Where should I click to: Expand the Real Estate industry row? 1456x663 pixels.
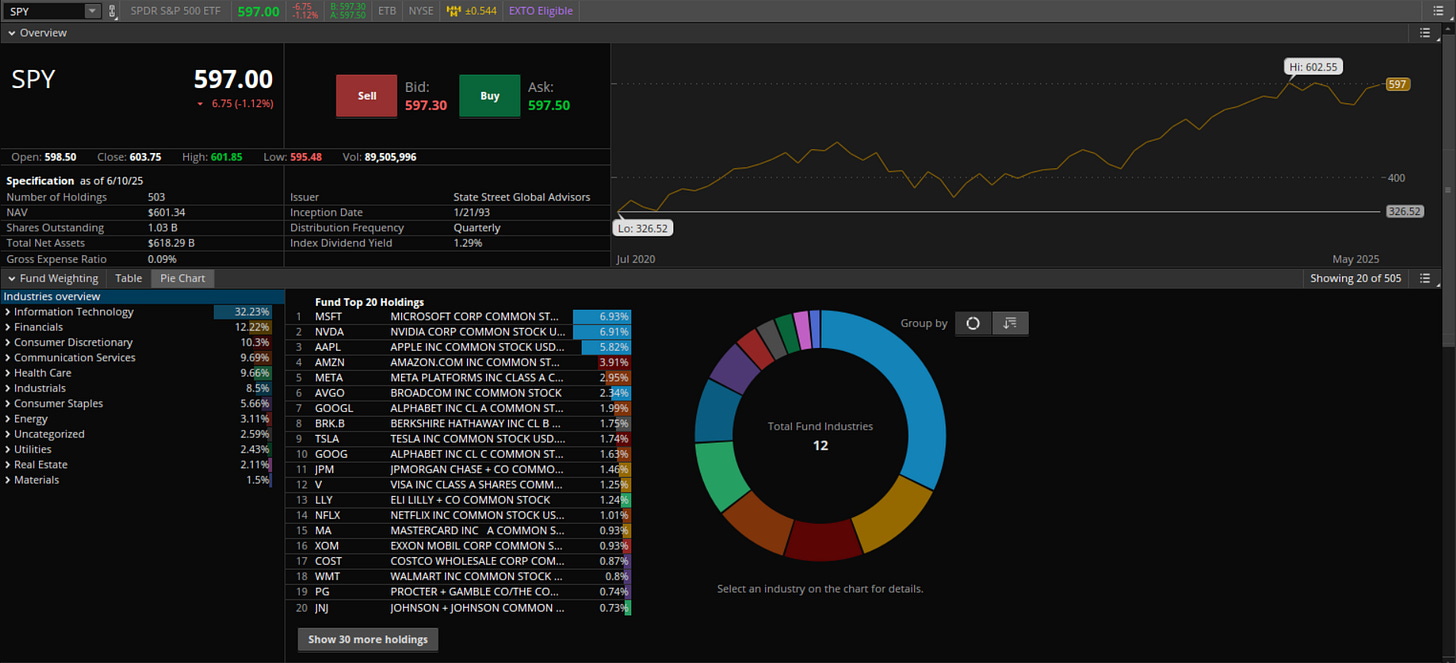8,465
